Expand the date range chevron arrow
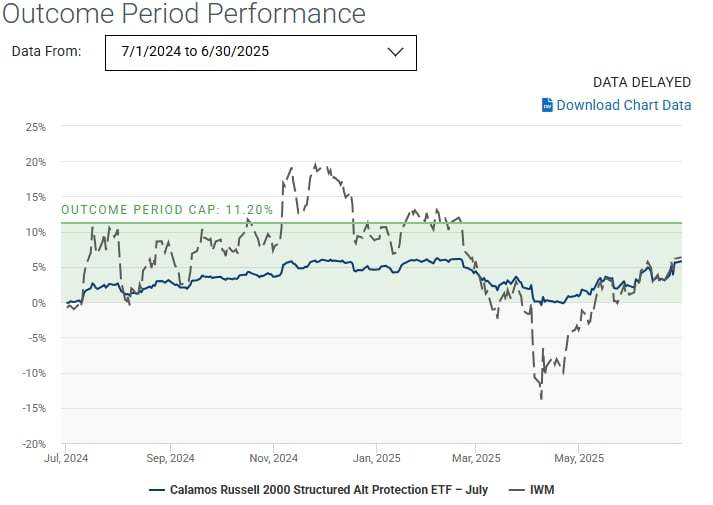This screenshot has height=505, width=713. (x=394, y=52)
